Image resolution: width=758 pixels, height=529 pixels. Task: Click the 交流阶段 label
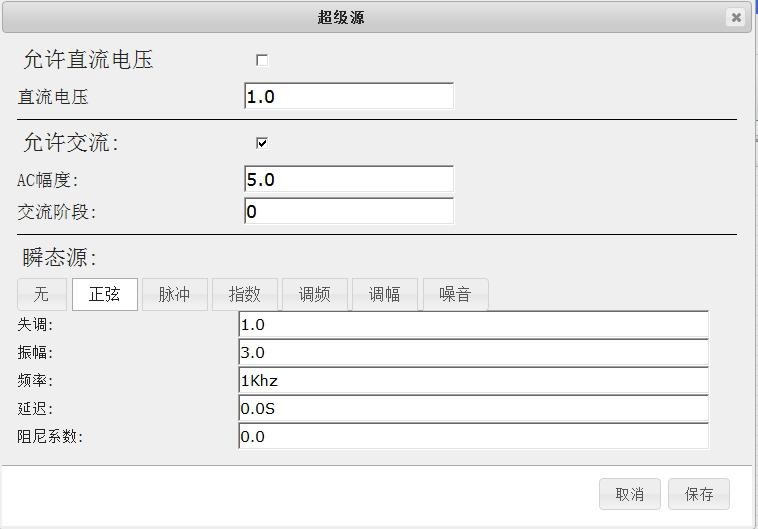[x=57, y=212]
